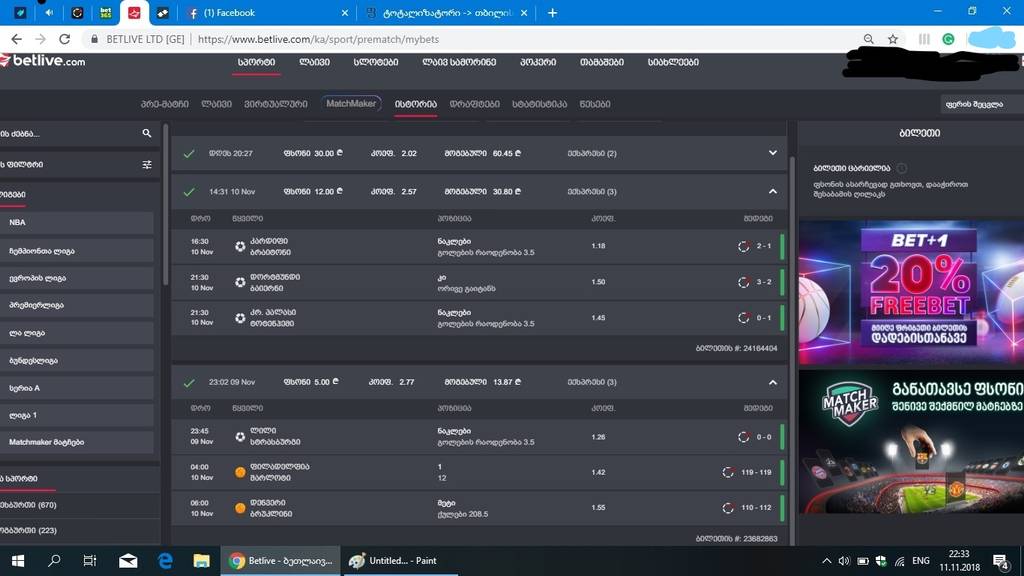Image resolution: width=1024 pixels, height=576 pixels.
Task: Show hidden system tray icons
Action: 826,561
